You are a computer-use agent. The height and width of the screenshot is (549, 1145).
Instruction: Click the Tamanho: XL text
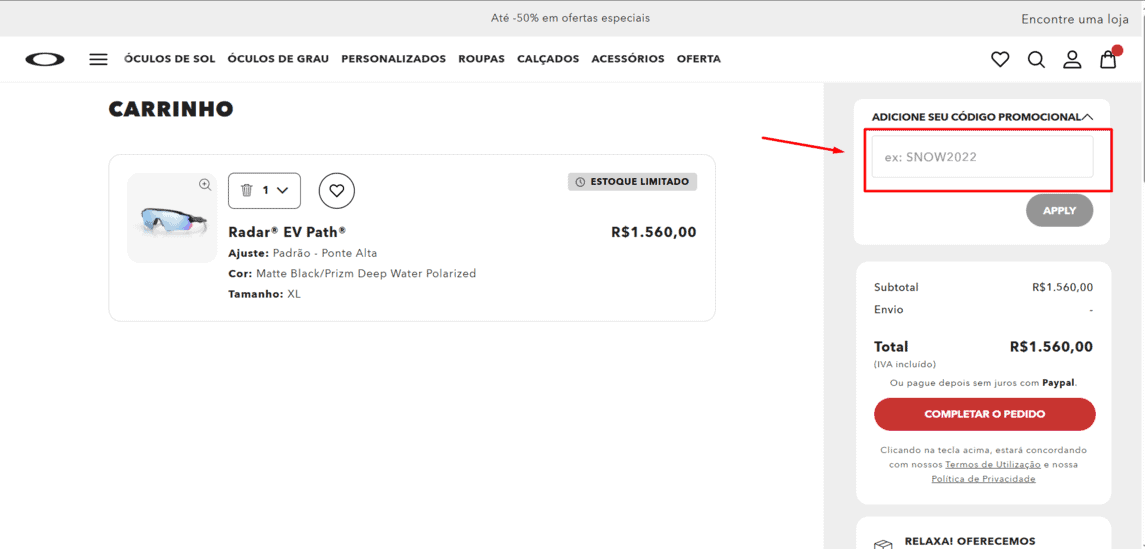(x=264, y=294)
